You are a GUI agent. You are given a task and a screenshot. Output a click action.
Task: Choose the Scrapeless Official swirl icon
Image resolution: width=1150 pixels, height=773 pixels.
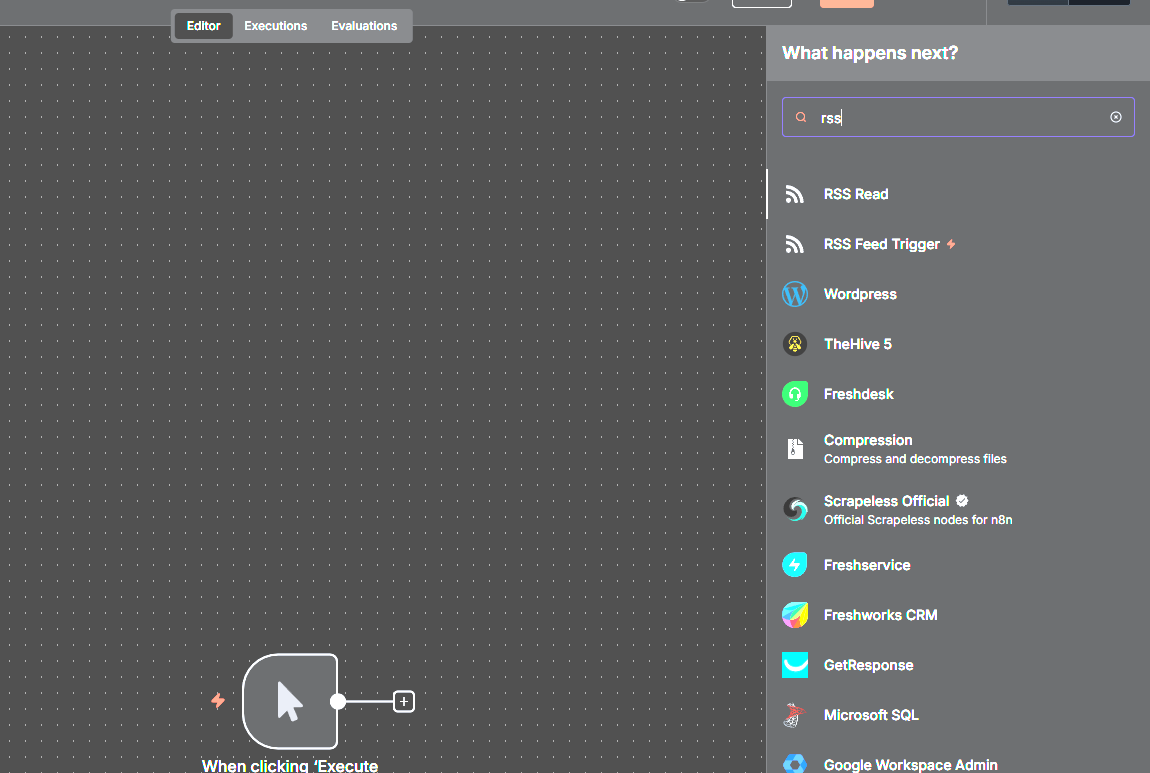(x=795, y=509)
